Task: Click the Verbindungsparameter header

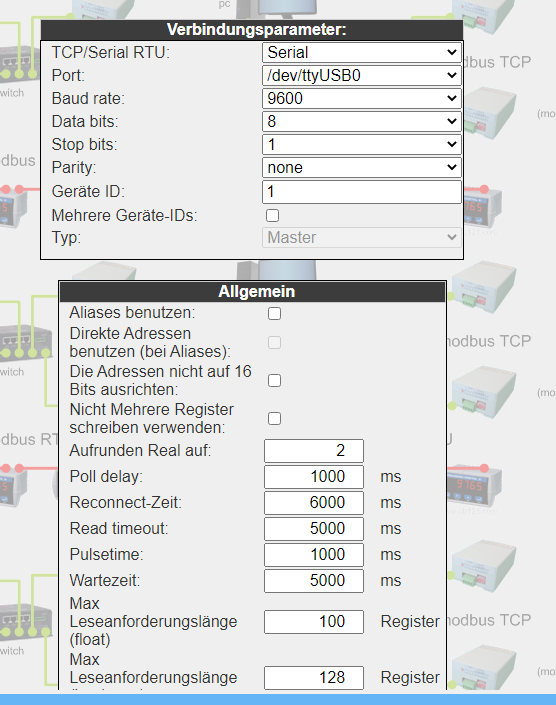Action: [x=252, y=30]
